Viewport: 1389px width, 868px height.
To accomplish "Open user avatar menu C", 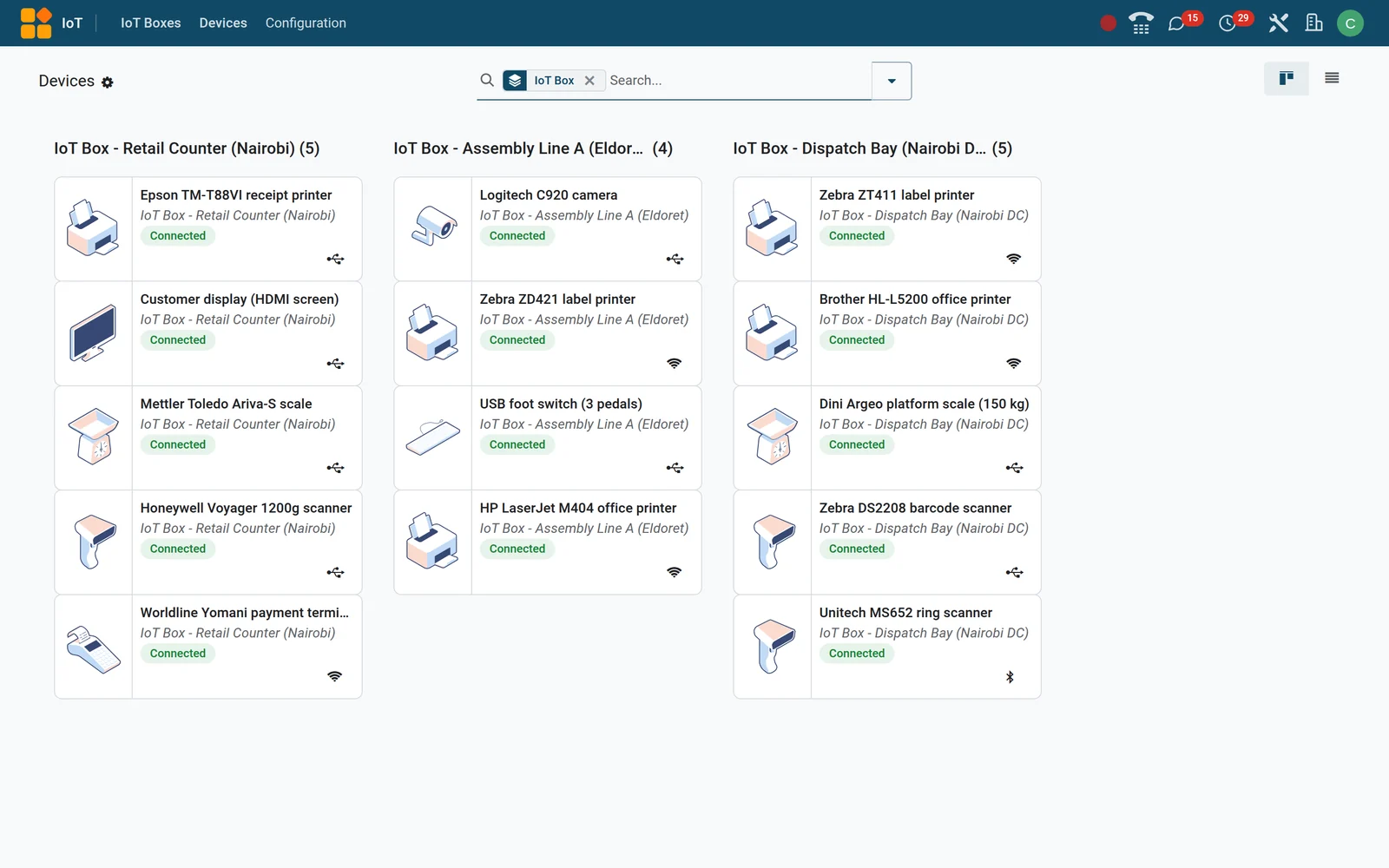I will coord(1350,23).
